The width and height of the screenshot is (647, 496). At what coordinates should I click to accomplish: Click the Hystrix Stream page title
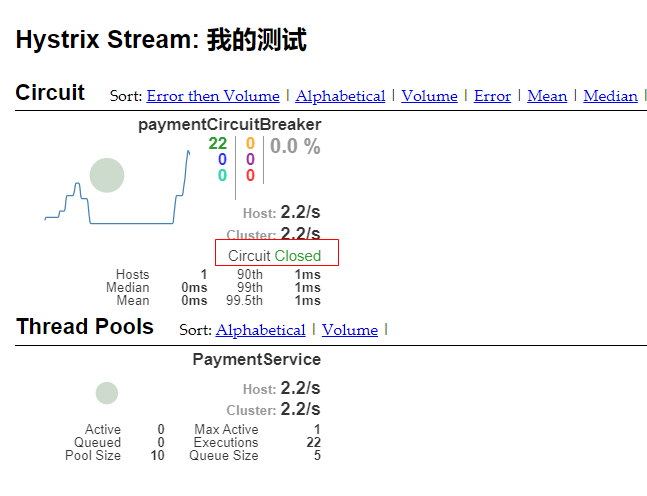161,40
